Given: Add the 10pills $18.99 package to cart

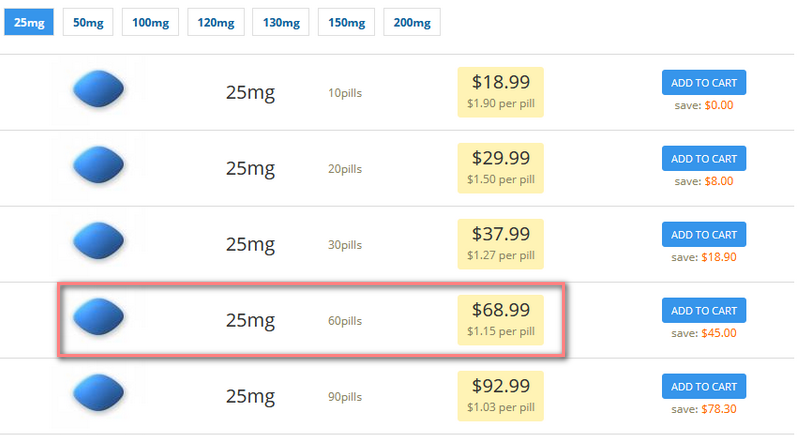Looking at the screenshot, I should click(x=704, y=82).
